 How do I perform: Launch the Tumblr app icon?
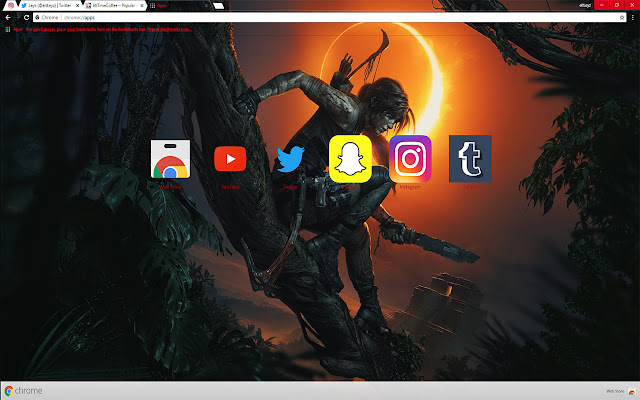(470, 159)
